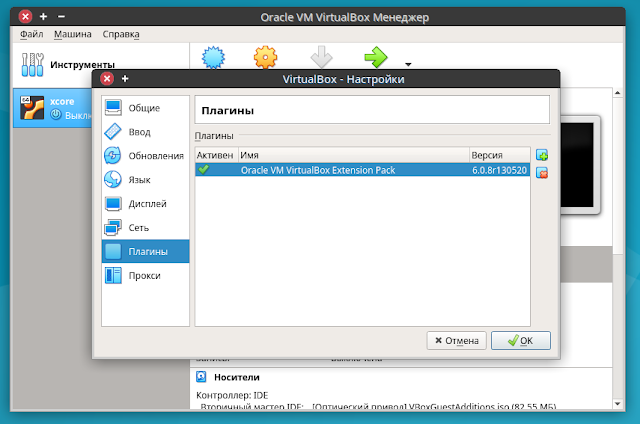Screen dimensions: 640x424
Task: Click the grey down-arrow Discard toolbar icon
Action: (322, 58)
